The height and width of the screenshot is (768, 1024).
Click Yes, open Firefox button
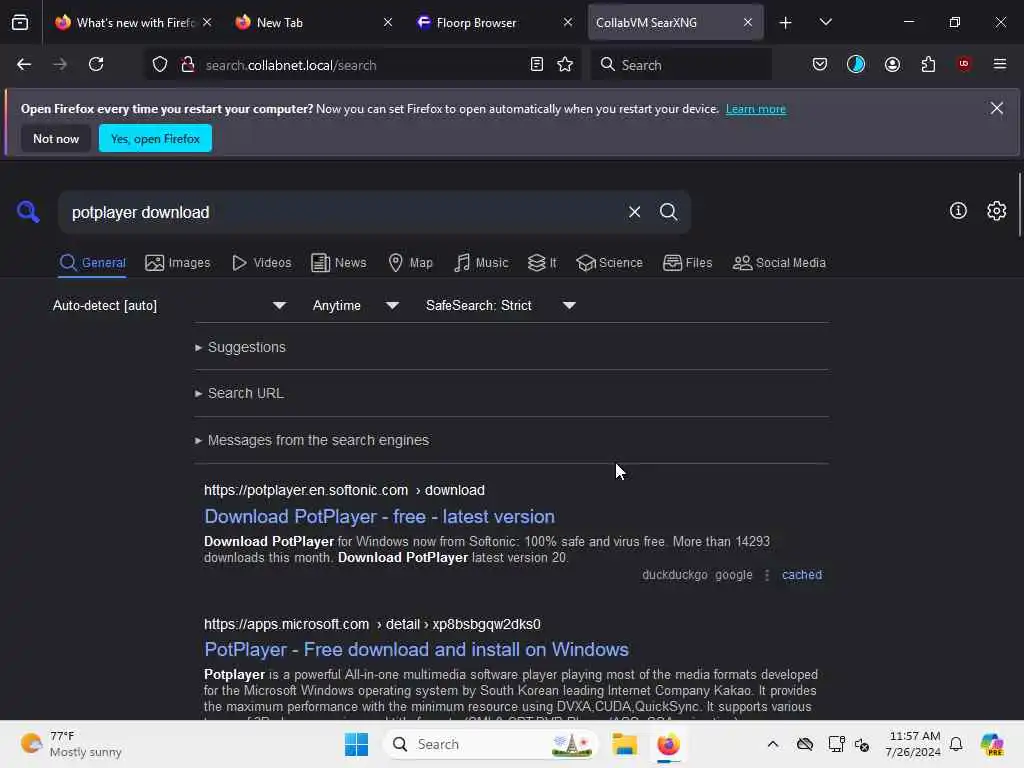pos(155,138)
